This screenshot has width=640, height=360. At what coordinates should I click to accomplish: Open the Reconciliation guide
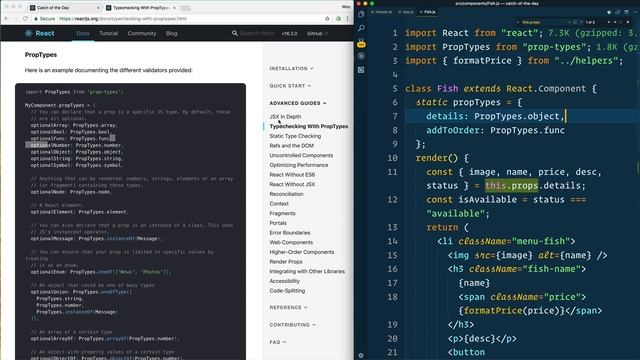pos(287,194)
